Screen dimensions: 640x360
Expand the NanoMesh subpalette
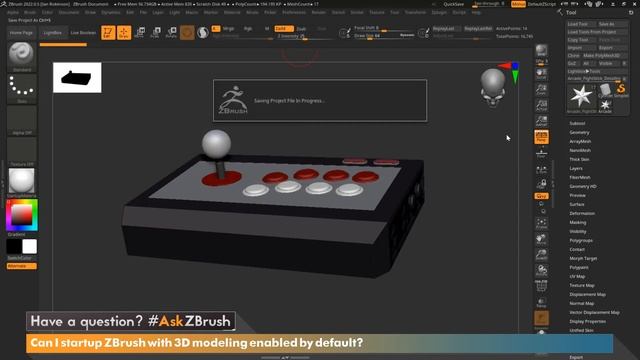[580, 150]
